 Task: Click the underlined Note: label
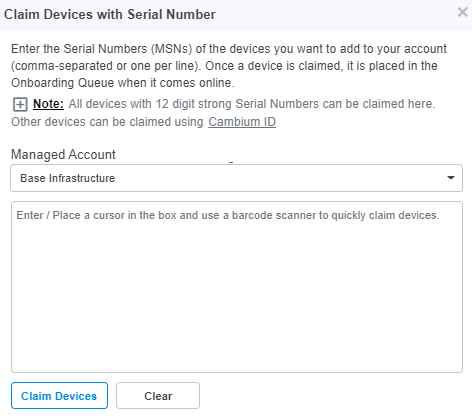click(x=48, y=104)
